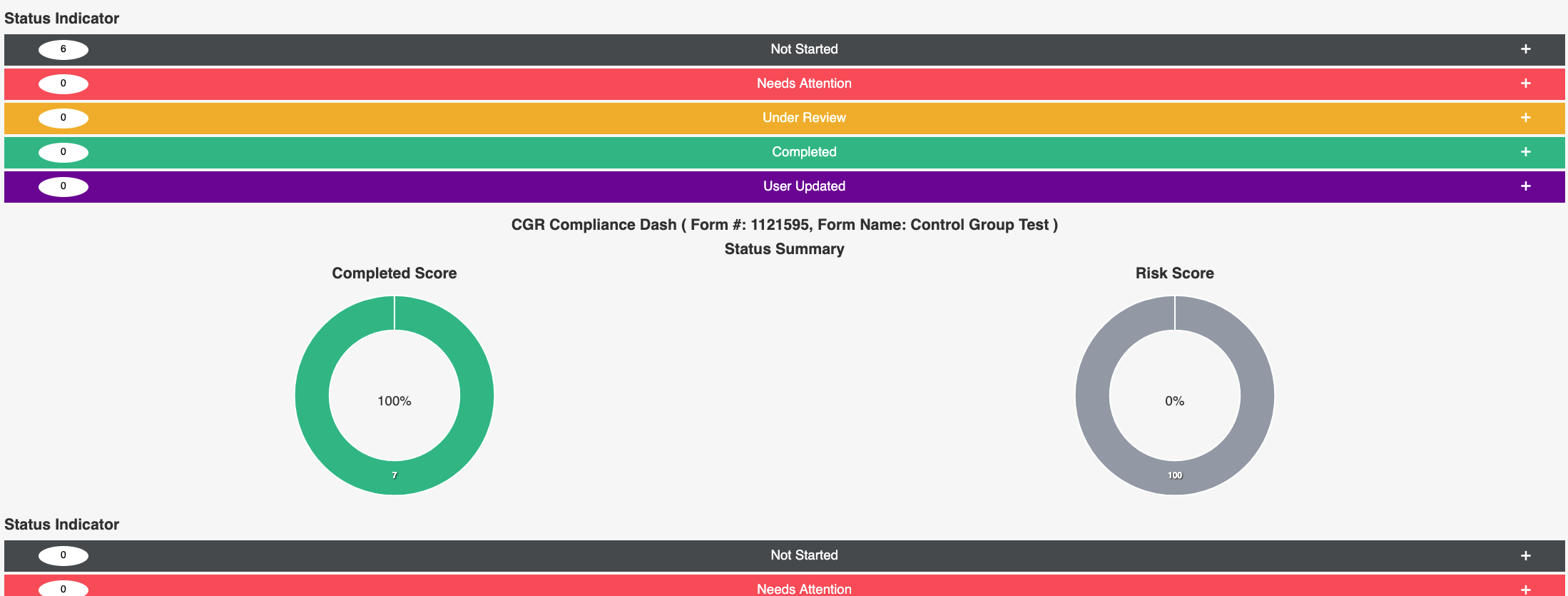Click the 0% value inside Risk Score chart
Image resolution: width=1568 pixels, height=596 pixels.
[x=1174, y=401]
